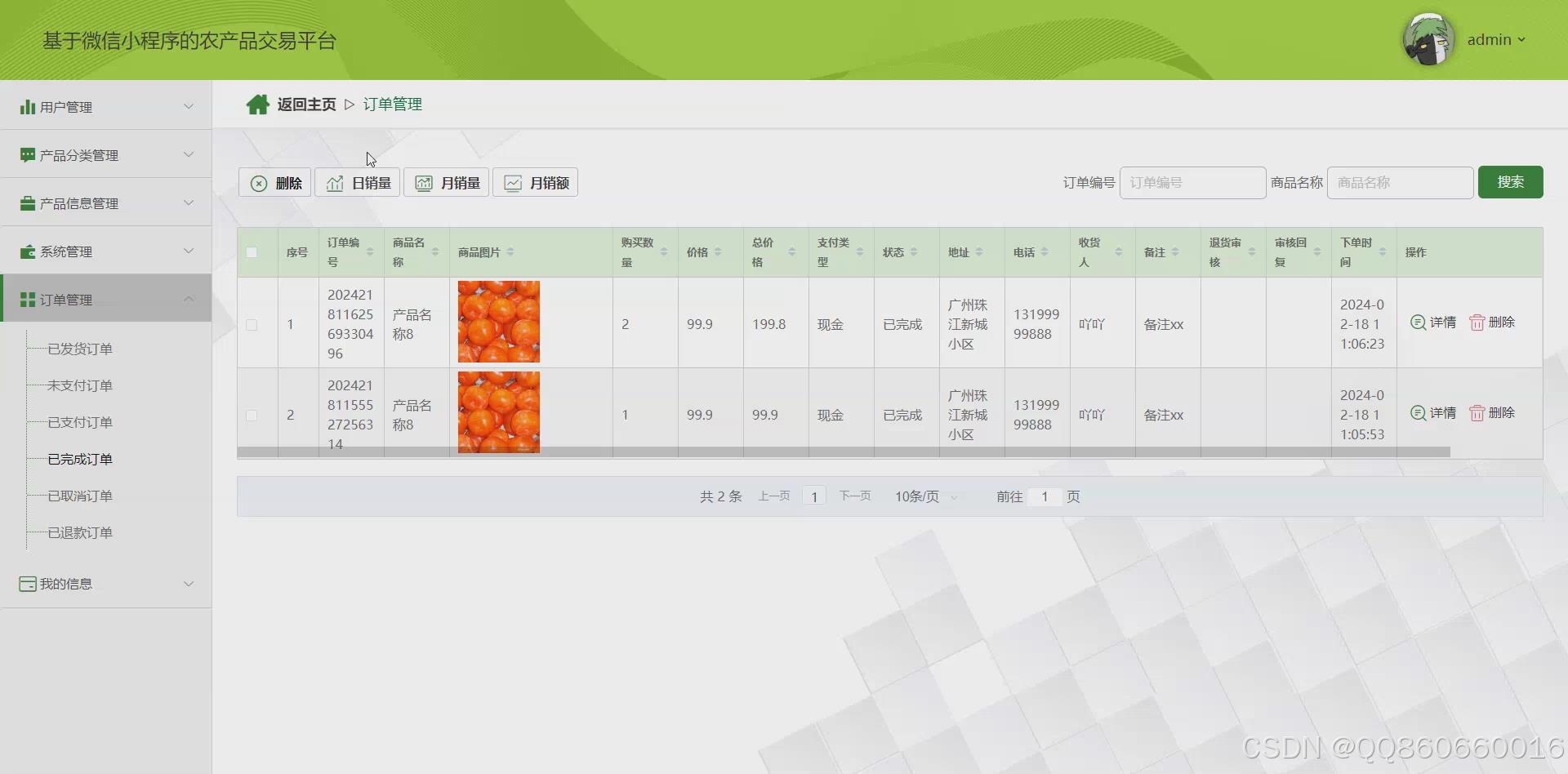Click the green 搜索 button
The image size is (1568, 774).
pos(1510,182)
